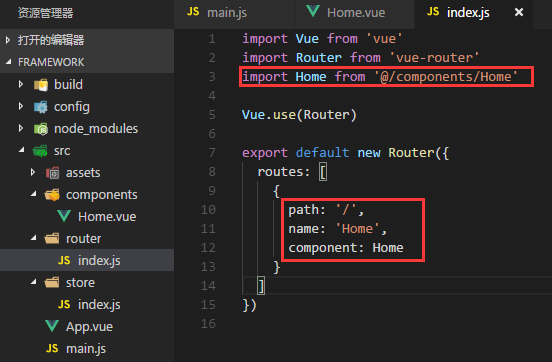Click line number 3 in the gutter
This screenshot has width=552, height=362.
pos(212,76)
